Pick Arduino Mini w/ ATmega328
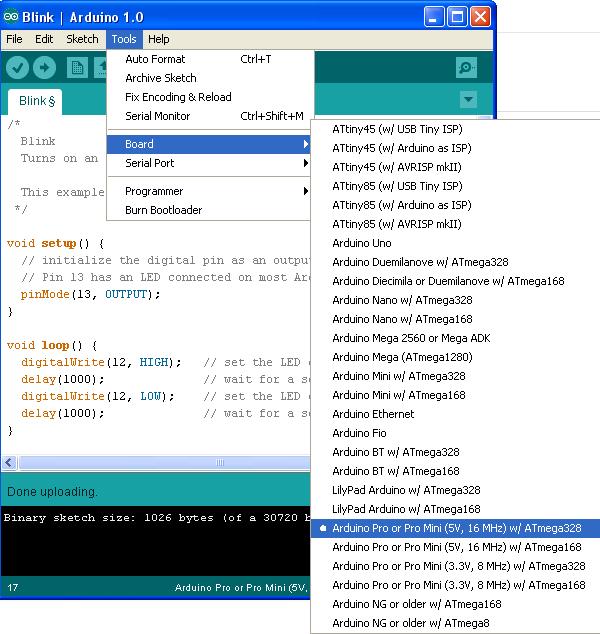 (x=456, y=376)
